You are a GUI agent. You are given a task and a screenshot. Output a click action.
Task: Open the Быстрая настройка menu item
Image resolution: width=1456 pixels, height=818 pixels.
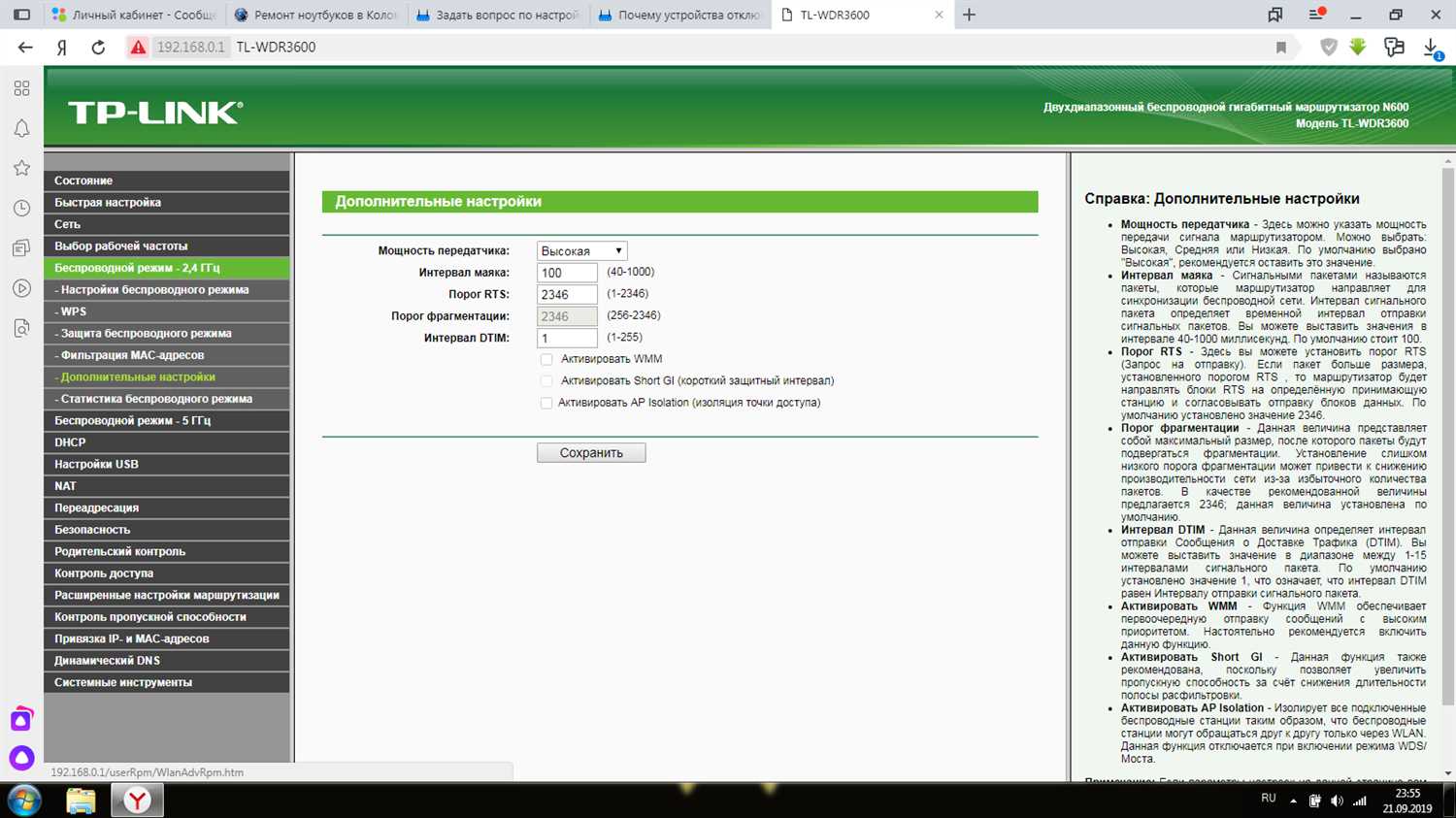[x=167, y=203]
